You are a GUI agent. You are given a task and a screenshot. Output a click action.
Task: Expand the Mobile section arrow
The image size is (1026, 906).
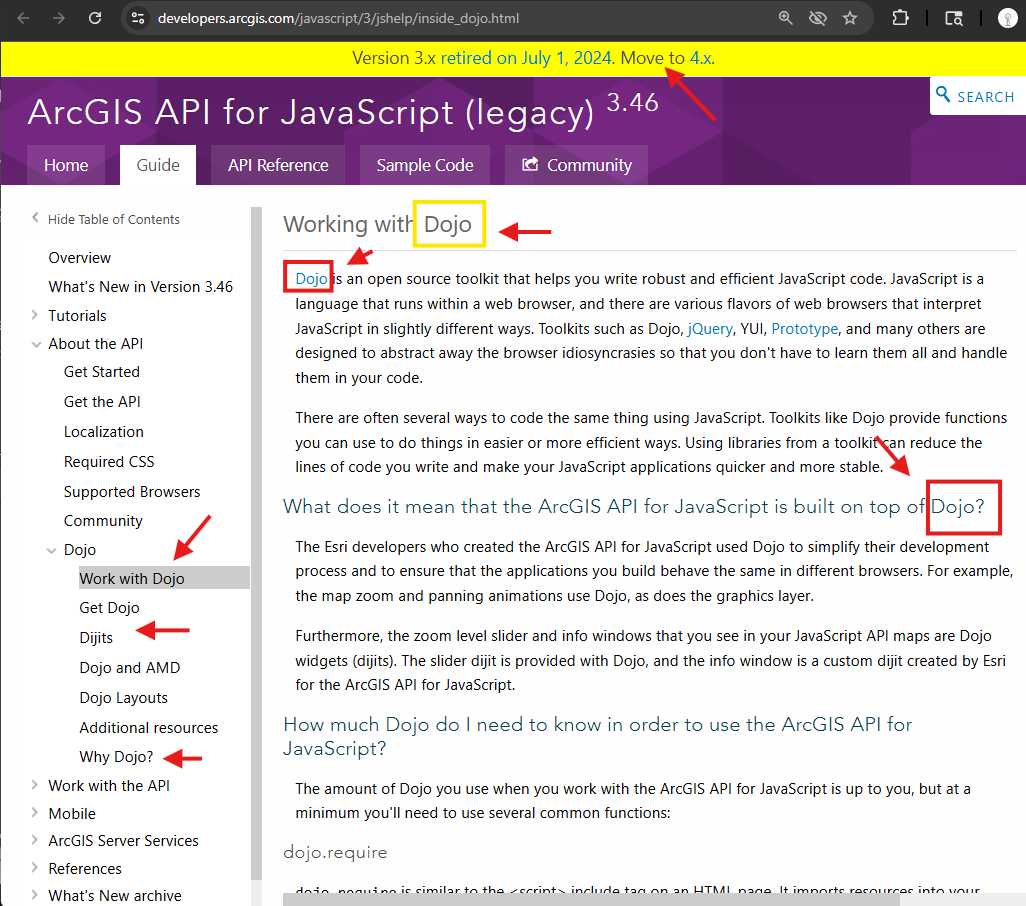[x=35, y=812]
